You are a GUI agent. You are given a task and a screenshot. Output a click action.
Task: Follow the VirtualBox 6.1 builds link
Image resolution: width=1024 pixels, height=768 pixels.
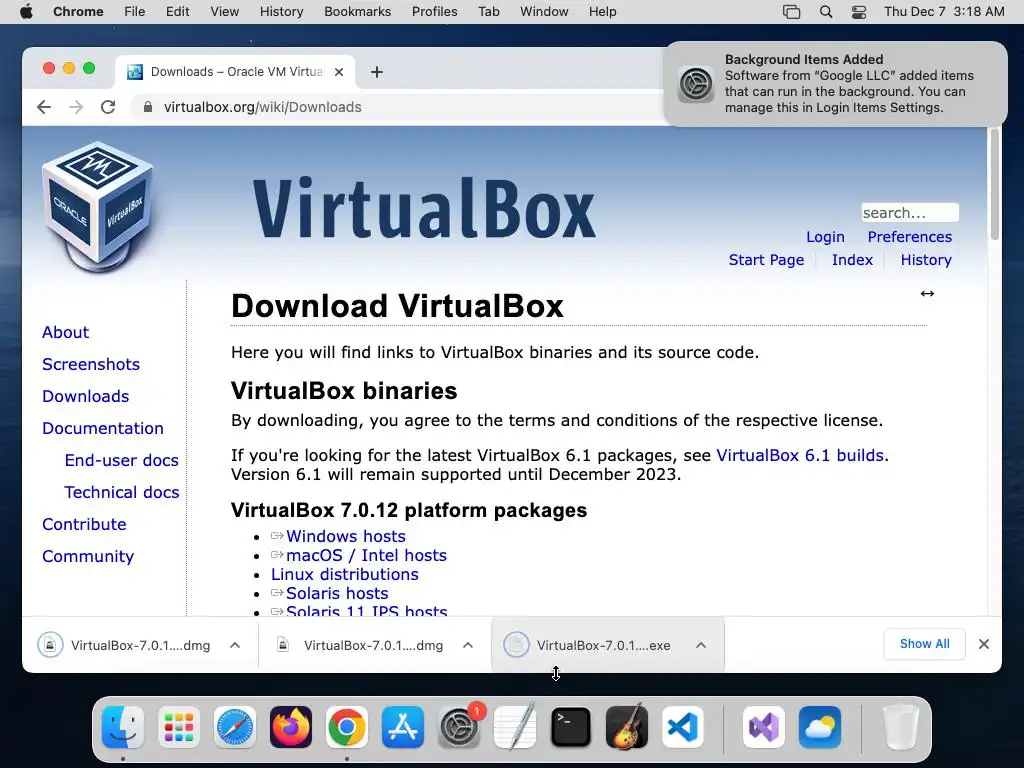tap(801, 455)
